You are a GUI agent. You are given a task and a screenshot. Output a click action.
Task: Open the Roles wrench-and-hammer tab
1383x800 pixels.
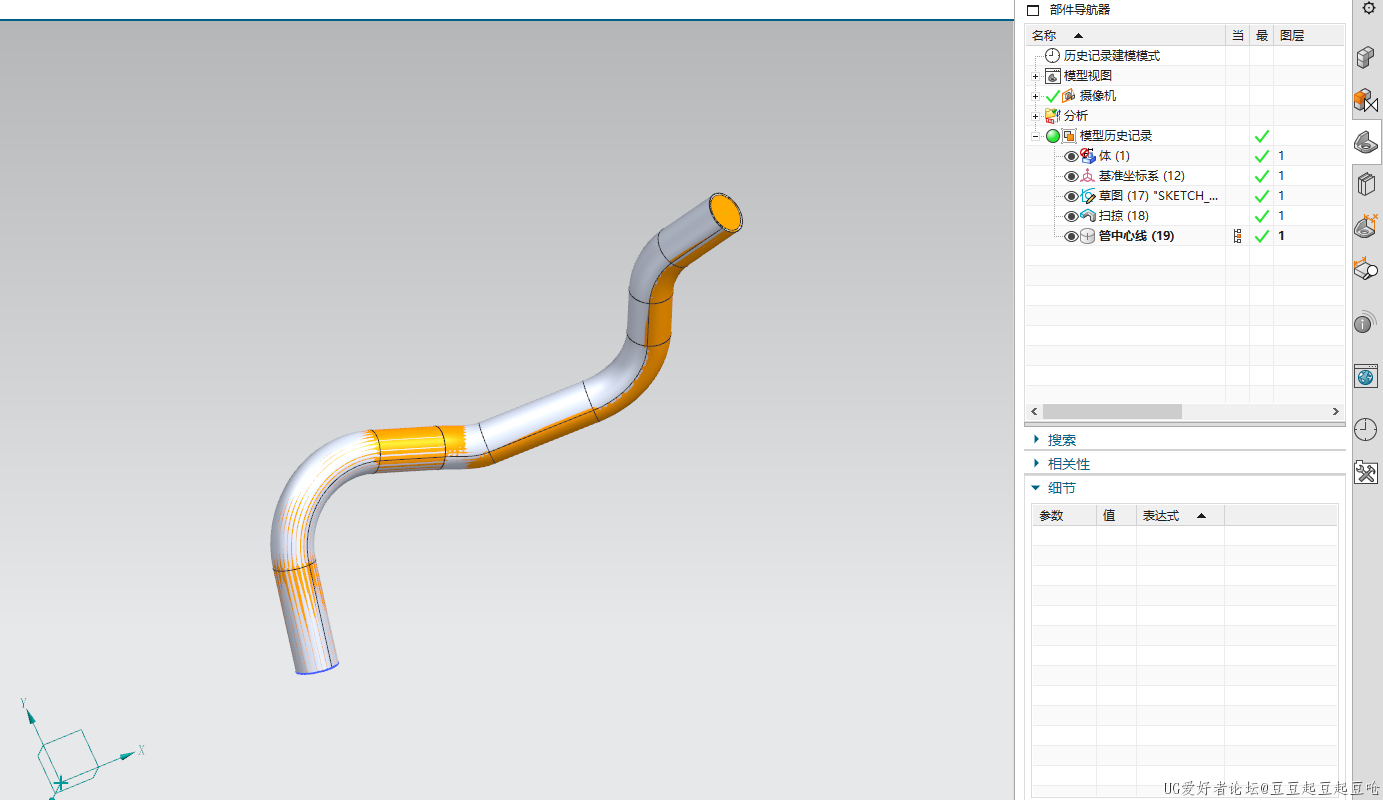click(x=1366, y=472)
